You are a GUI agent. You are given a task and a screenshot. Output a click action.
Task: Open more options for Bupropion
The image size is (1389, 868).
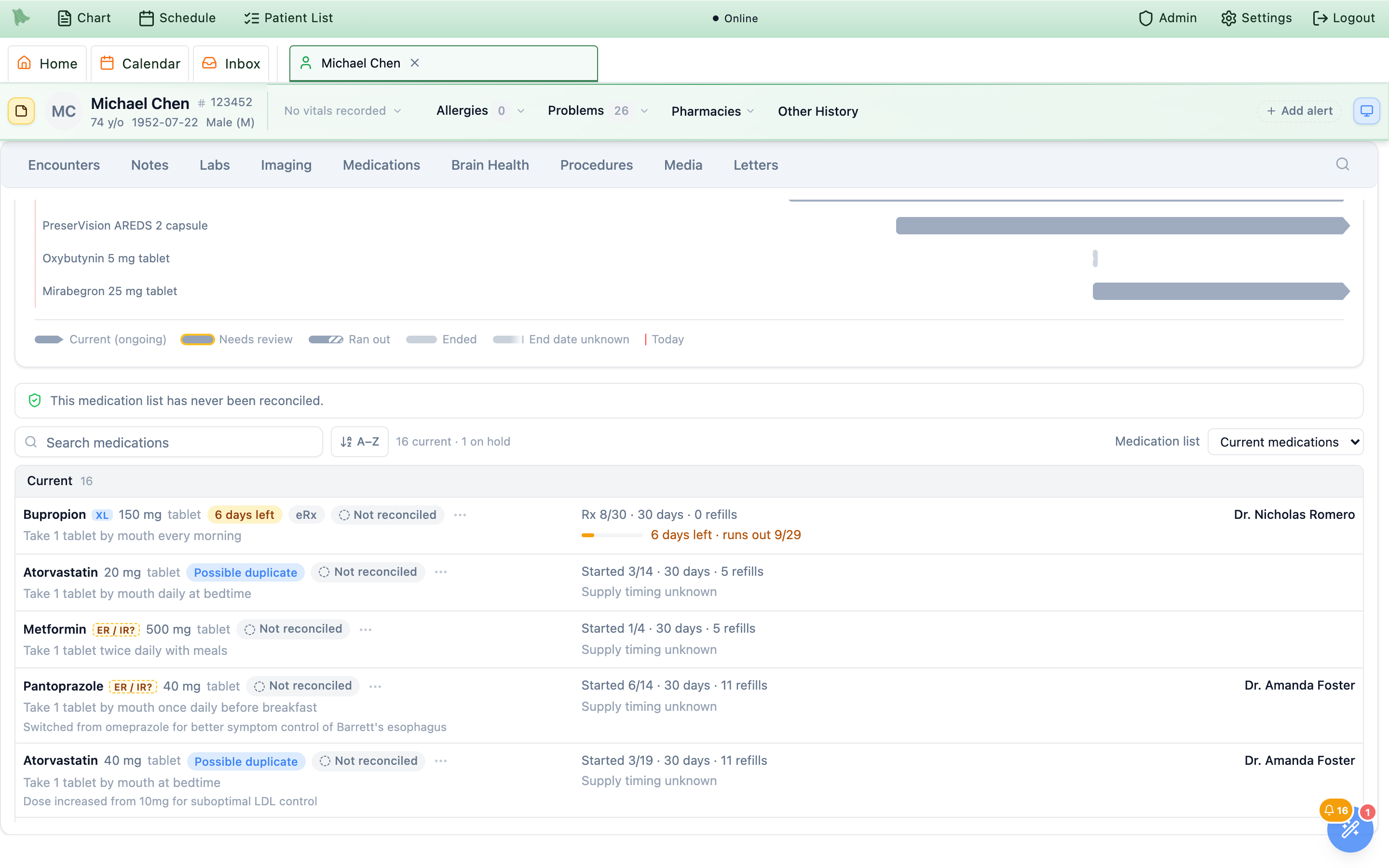460,515
